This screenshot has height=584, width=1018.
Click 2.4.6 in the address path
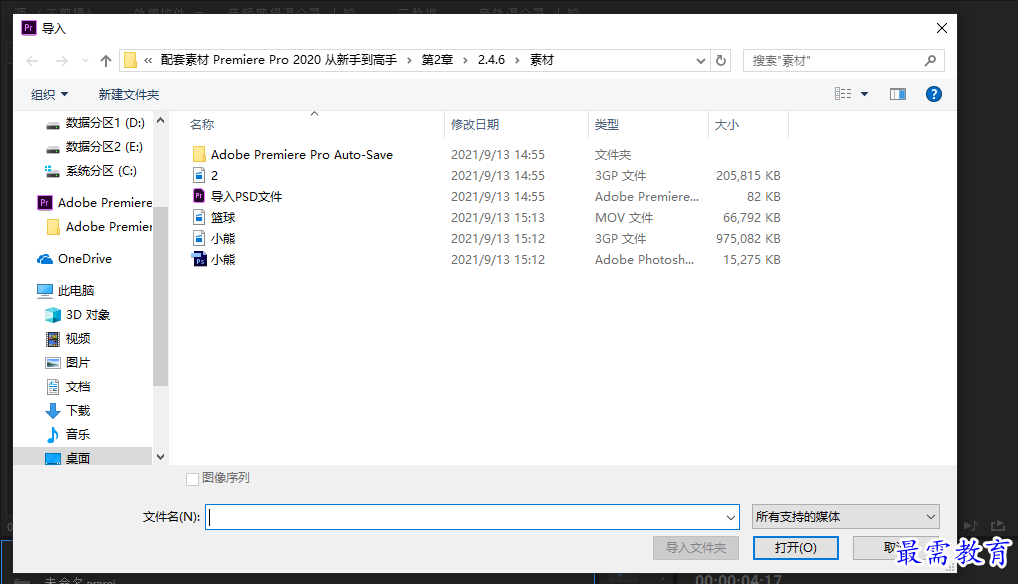[x=491, y=60]
